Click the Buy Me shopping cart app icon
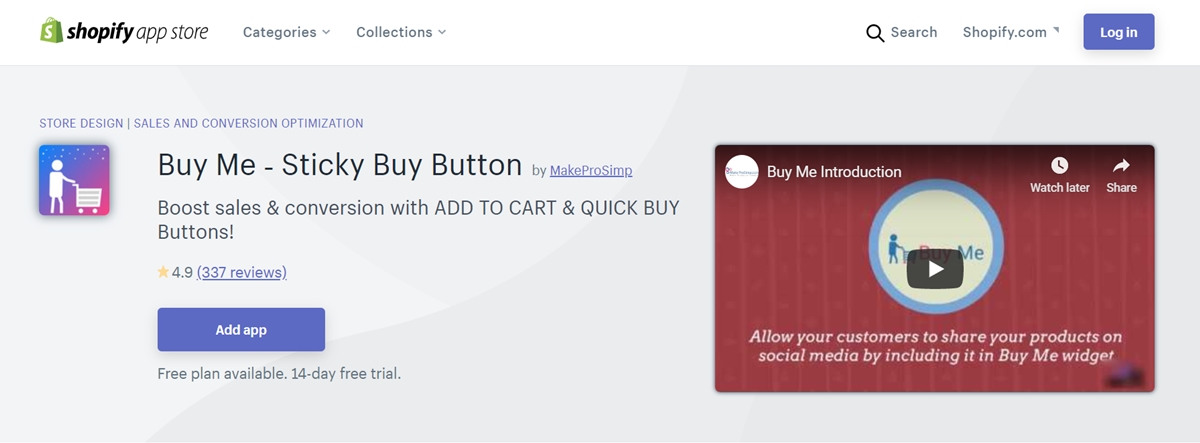Viewport: 1200px width, 443px height. click(74, 180)
